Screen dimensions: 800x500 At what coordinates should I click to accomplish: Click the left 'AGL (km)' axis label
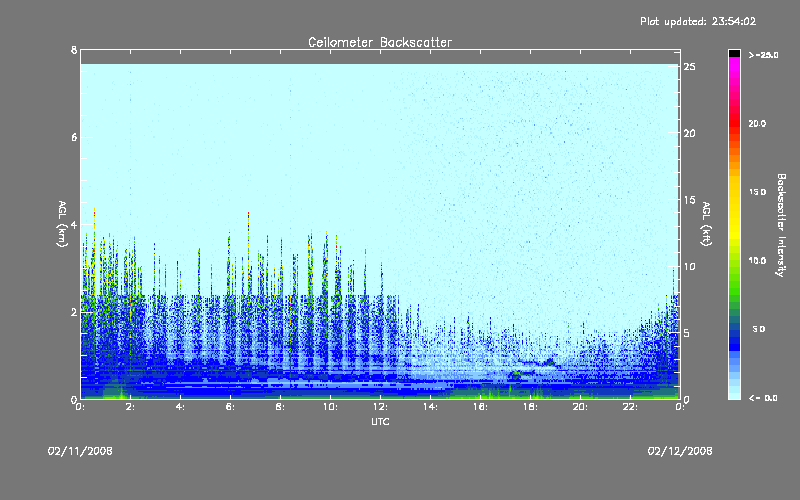click(62, 224)
